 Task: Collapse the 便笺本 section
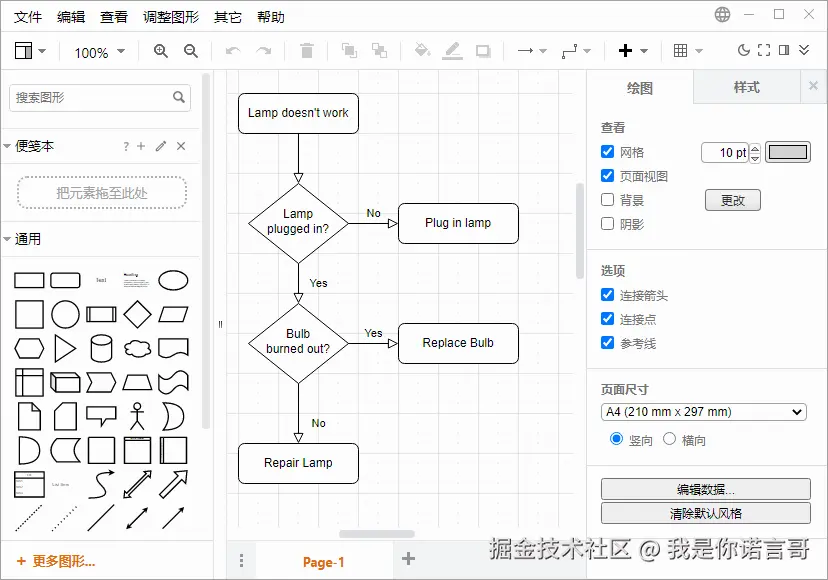(7, 146)
